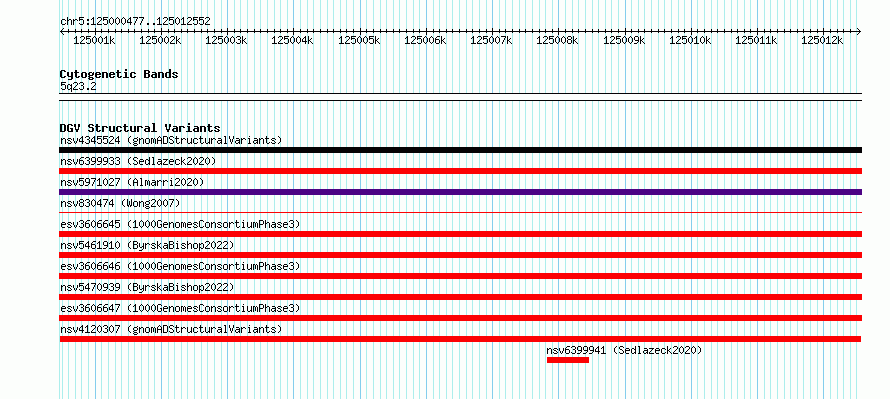890x399 pixels.
Task: Click the thin nsv830474 Wong2007 line
Action: [x=460, y=213]
